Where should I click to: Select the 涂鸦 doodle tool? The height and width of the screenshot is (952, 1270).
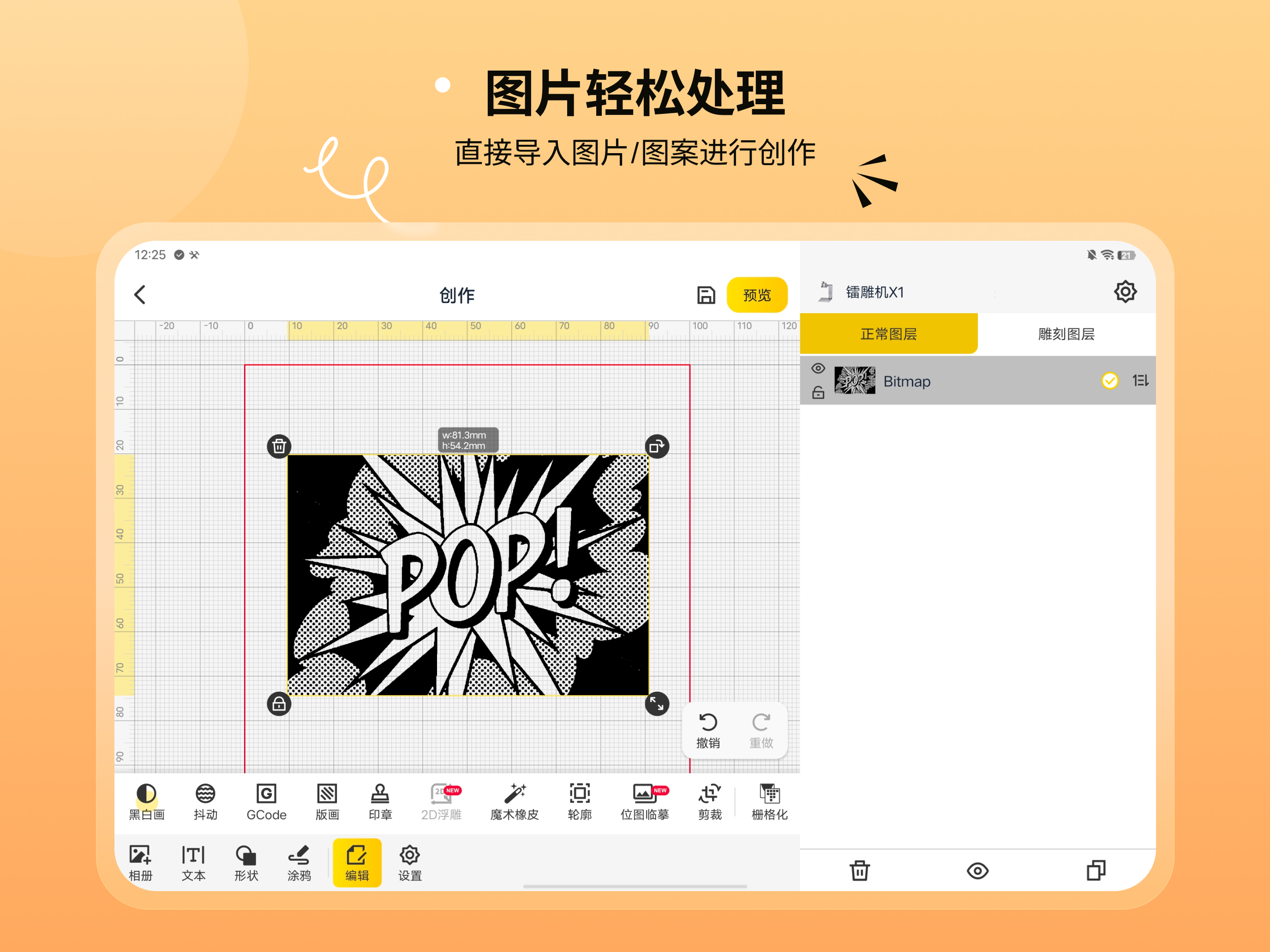pyautogui.click(x=299, y=863)
